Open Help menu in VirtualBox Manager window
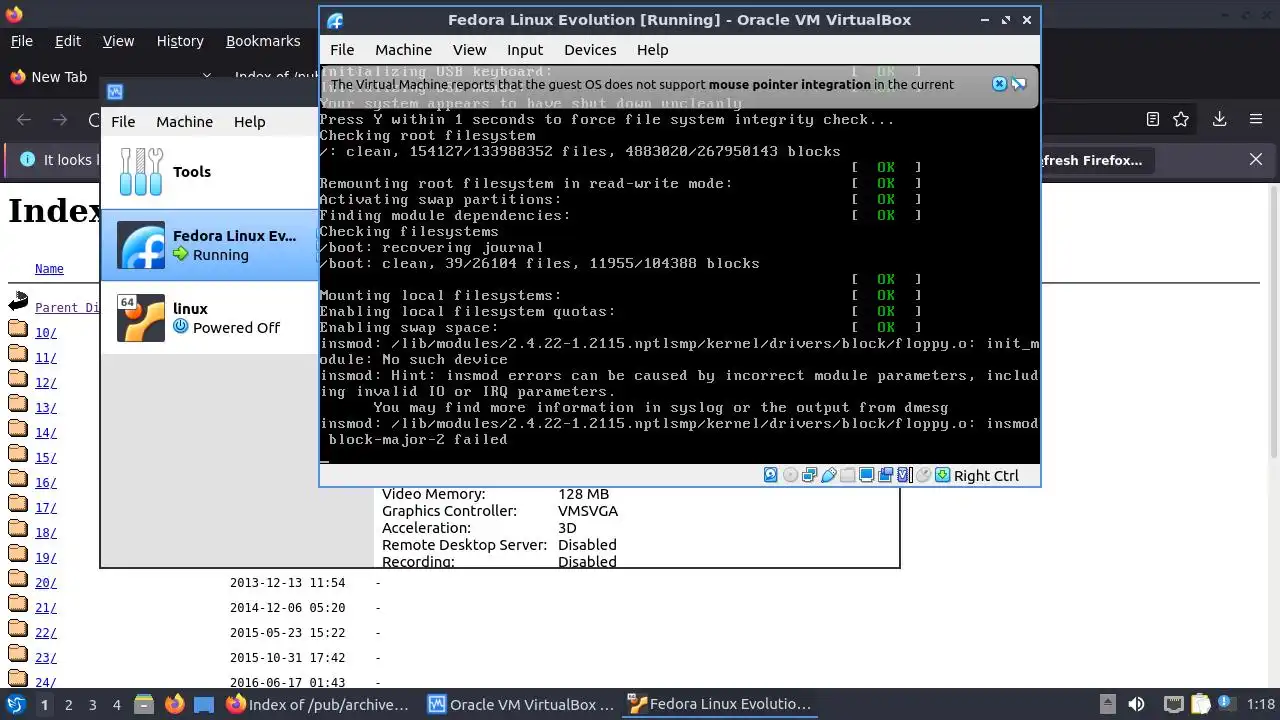The image size is (1280, 720). tap(249, 121)
